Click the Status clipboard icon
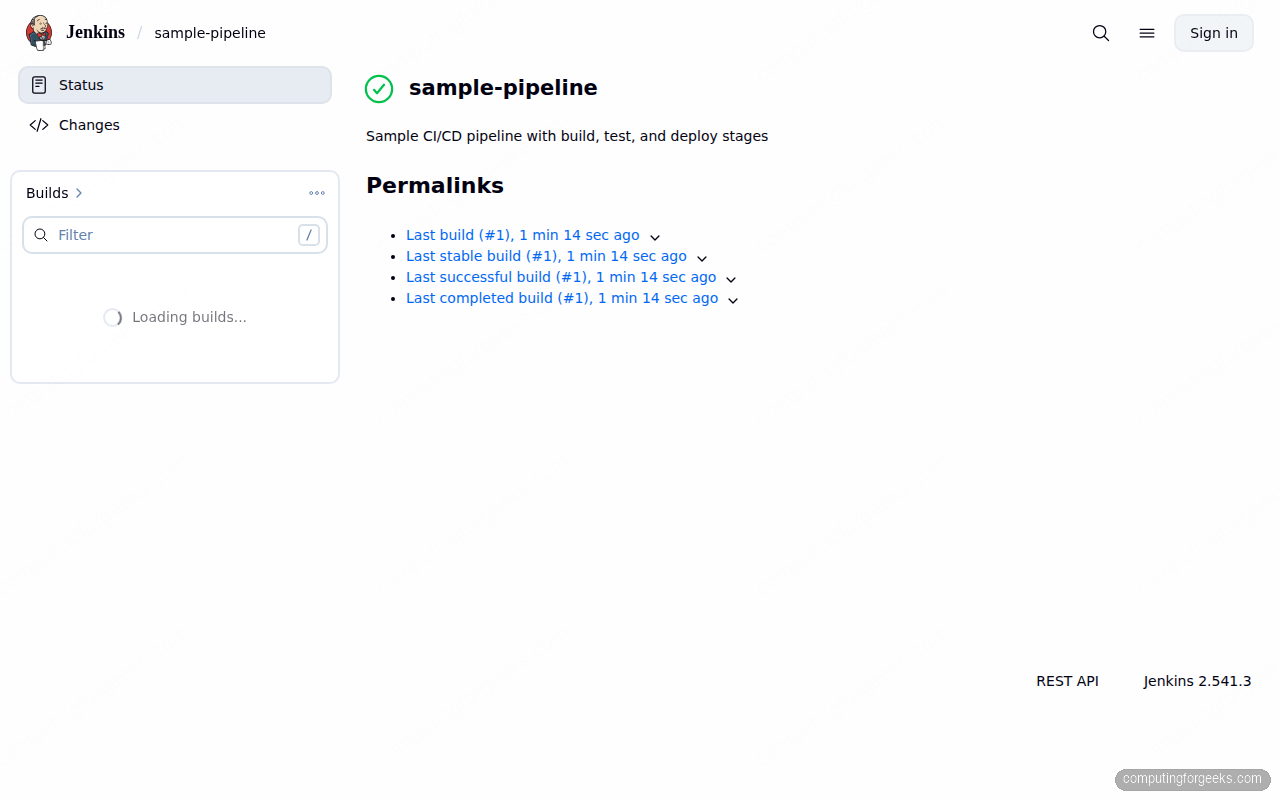The image size is (1280, 800). [x=38, y=84]
